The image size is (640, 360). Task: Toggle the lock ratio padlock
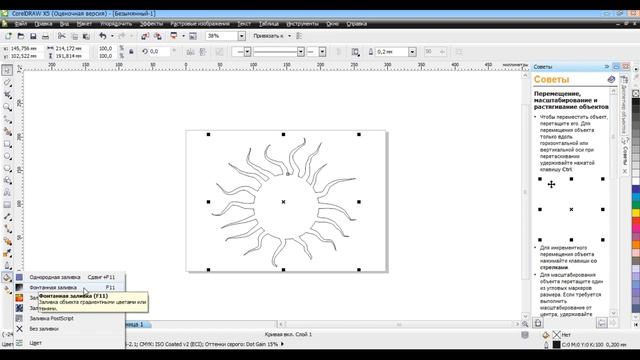[x=131, y=52]
